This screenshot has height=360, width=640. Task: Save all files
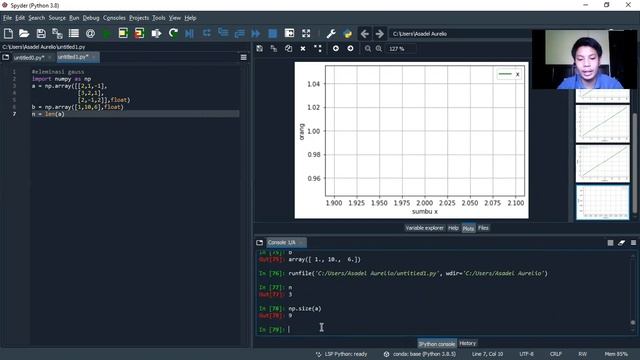(57, 33)
